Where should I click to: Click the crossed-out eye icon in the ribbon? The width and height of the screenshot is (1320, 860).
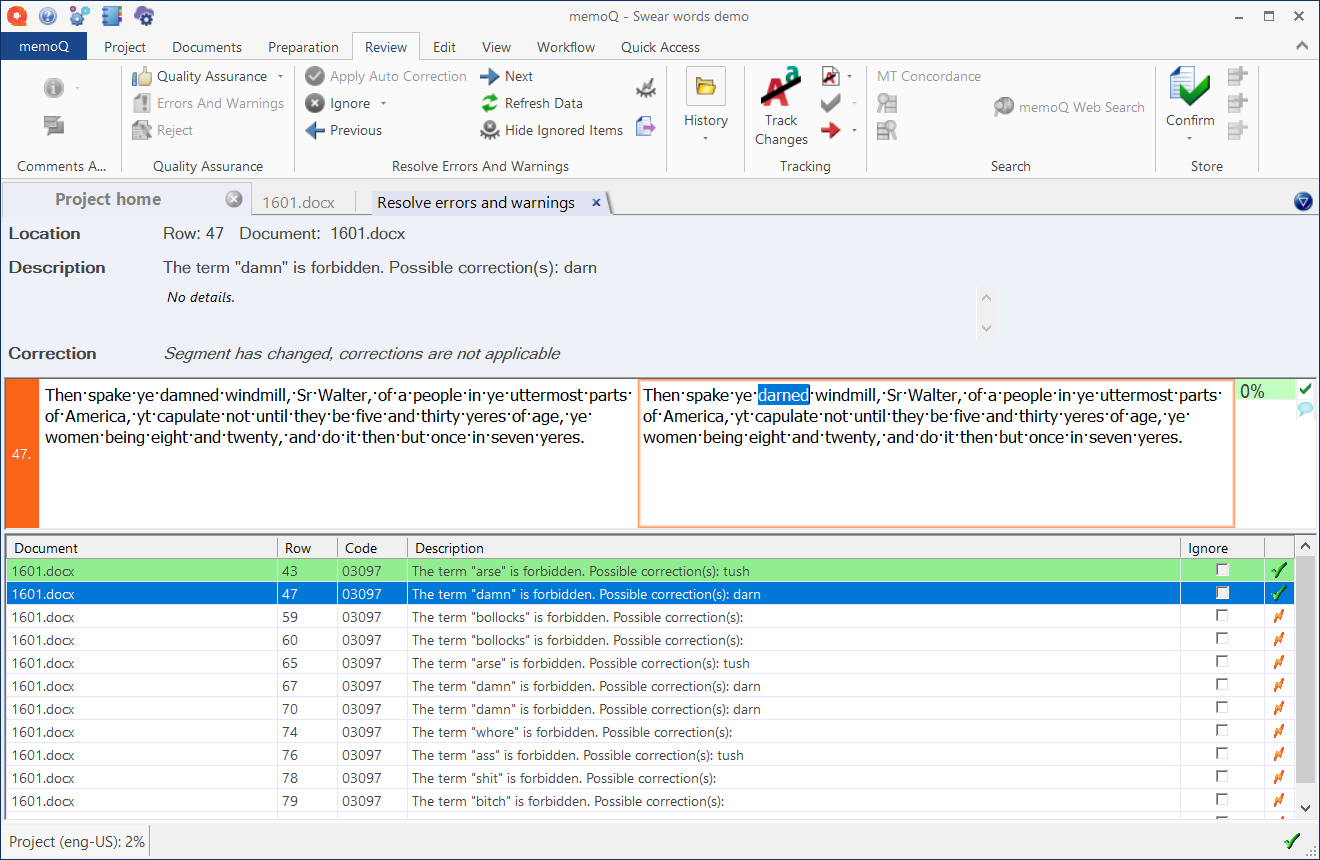[646, 89]
